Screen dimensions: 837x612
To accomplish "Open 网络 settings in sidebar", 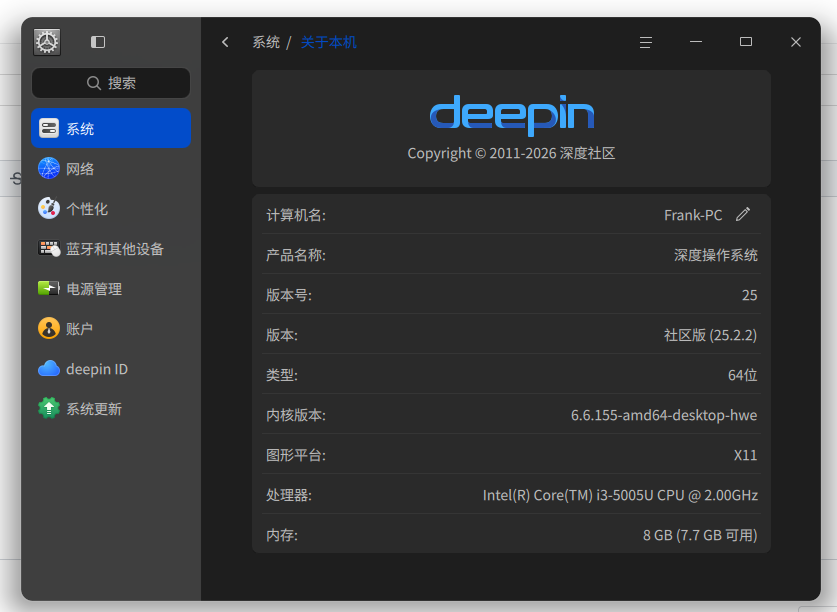I will [111, 169].
